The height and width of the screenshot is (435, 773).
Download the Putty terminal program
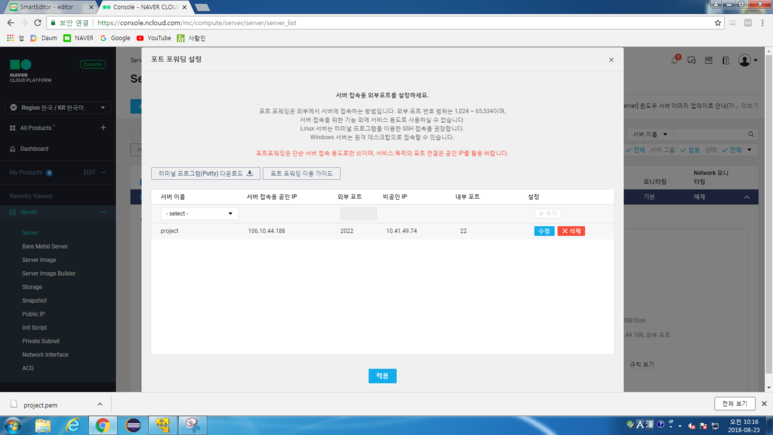point(206,174)
